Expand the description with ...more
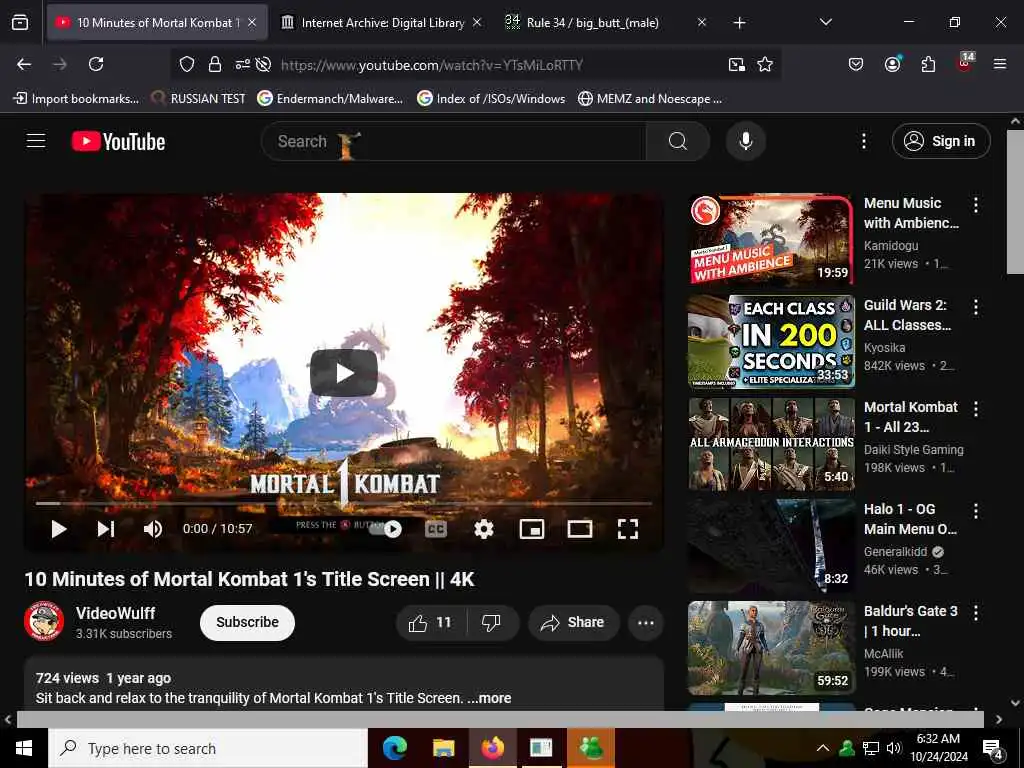Screen dimensions: 1024x768 pos(489,698)
